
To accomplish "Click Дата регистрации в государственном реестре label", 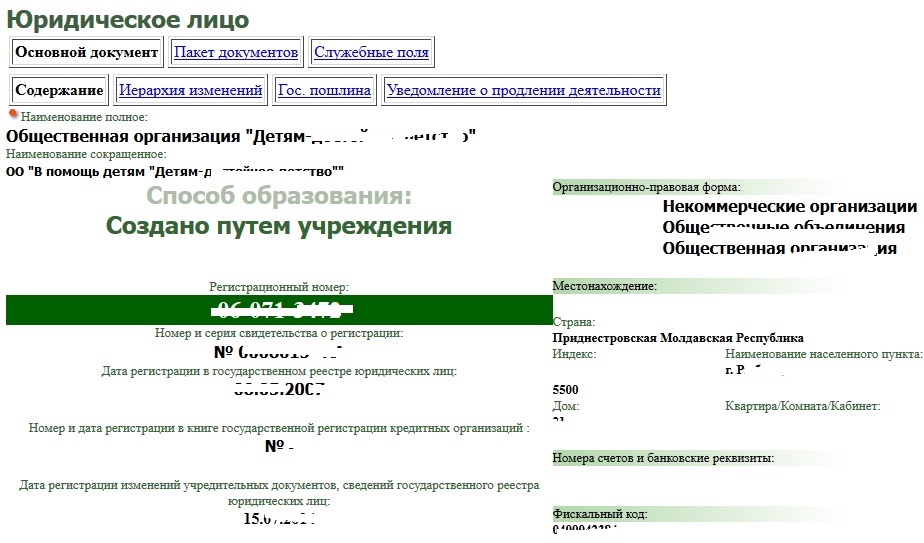I will pos(279,371).
